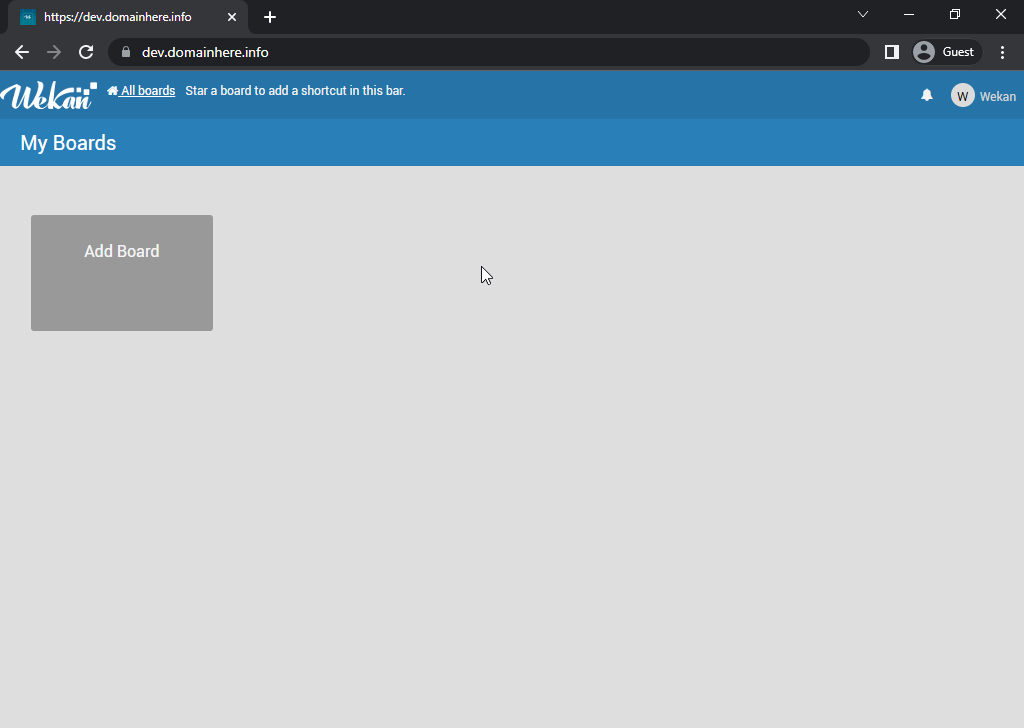Click the 'Star a board' hint text
Image resolution: width=1024 pixels, height=728 pixels.
(x=295, y=91)
